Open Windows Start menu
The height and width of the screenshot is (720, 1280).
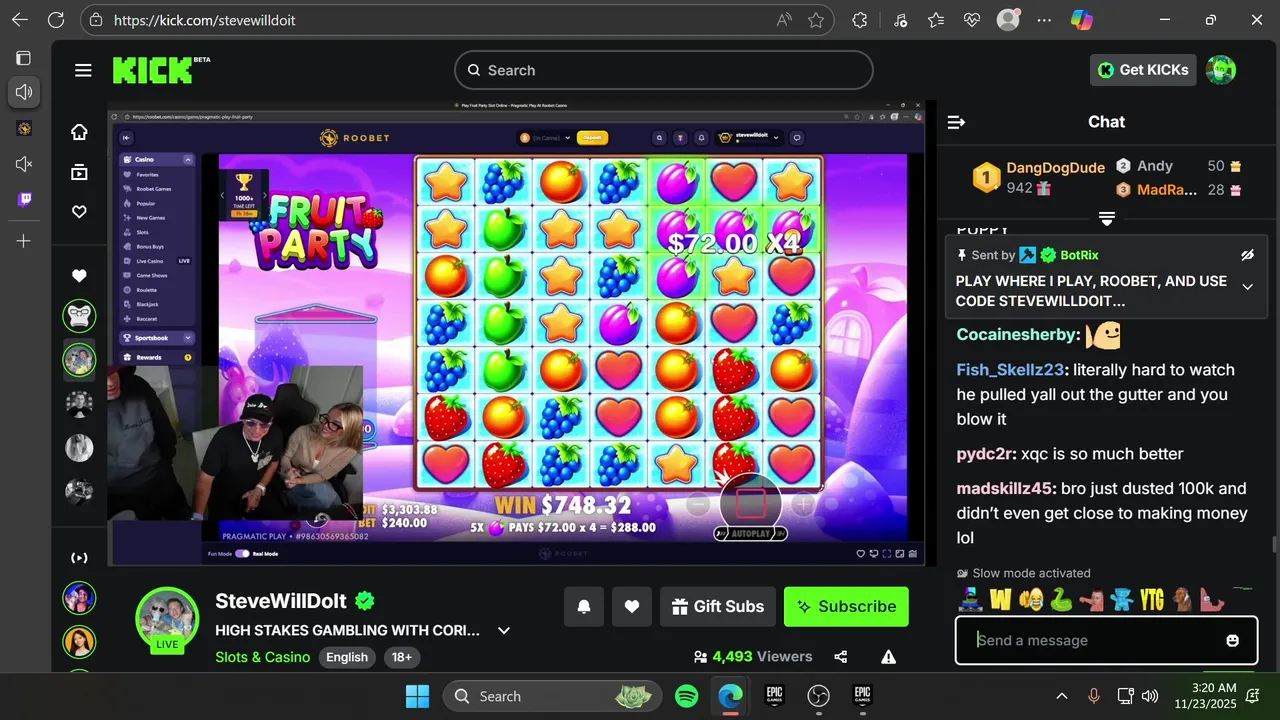click(x=417, y=696)
